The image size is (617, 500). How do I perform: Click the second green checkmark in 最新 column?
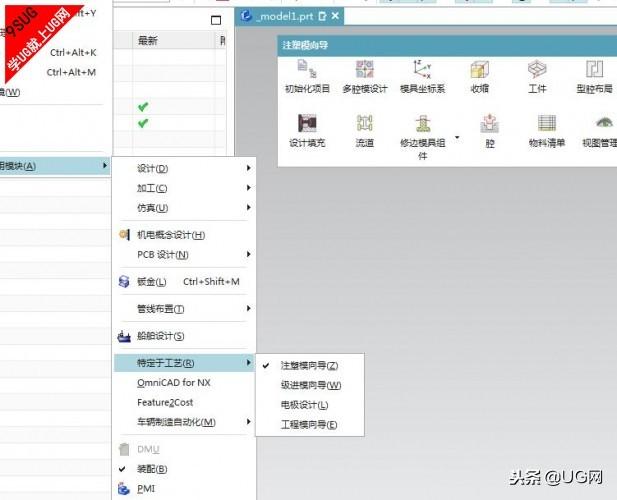(x=143, y=123)
